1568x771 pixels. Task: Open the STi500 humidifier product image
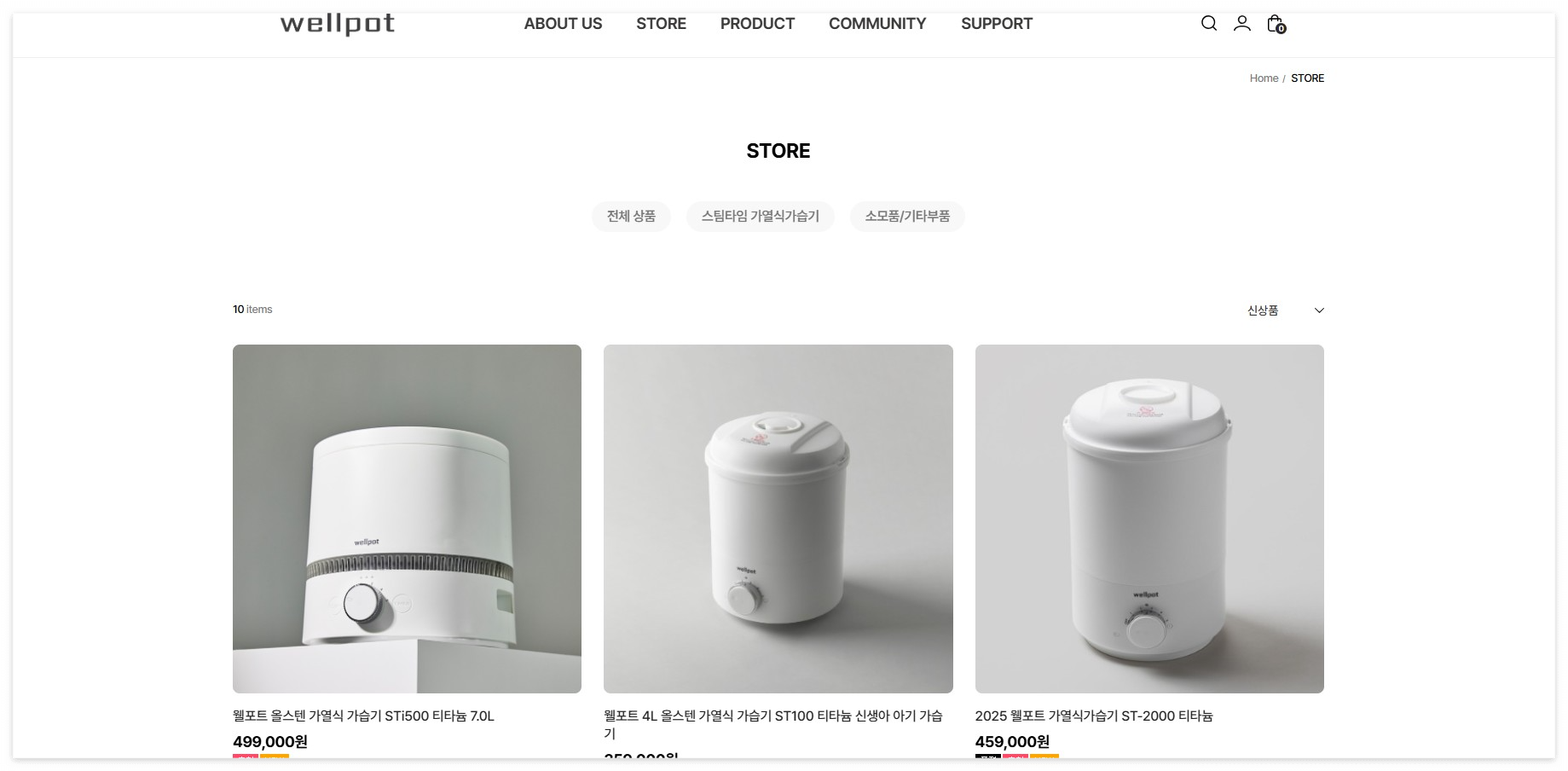click(x=407, y=519)
